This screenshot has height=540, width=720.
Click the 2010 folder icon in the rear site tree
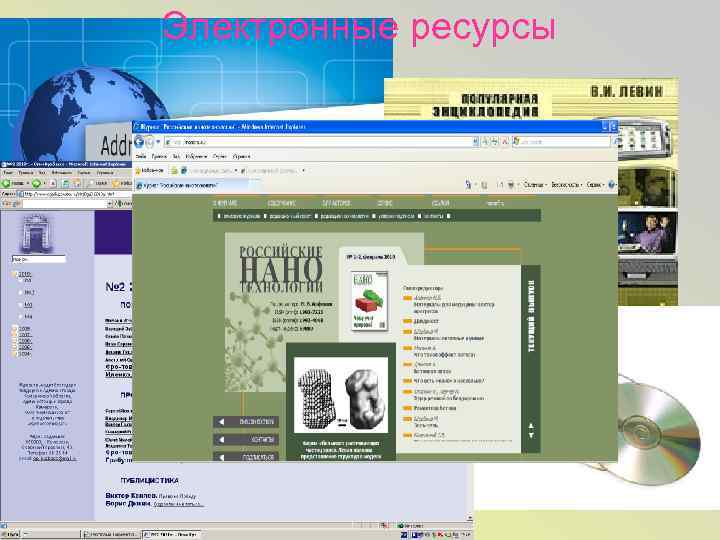(14, 274)
